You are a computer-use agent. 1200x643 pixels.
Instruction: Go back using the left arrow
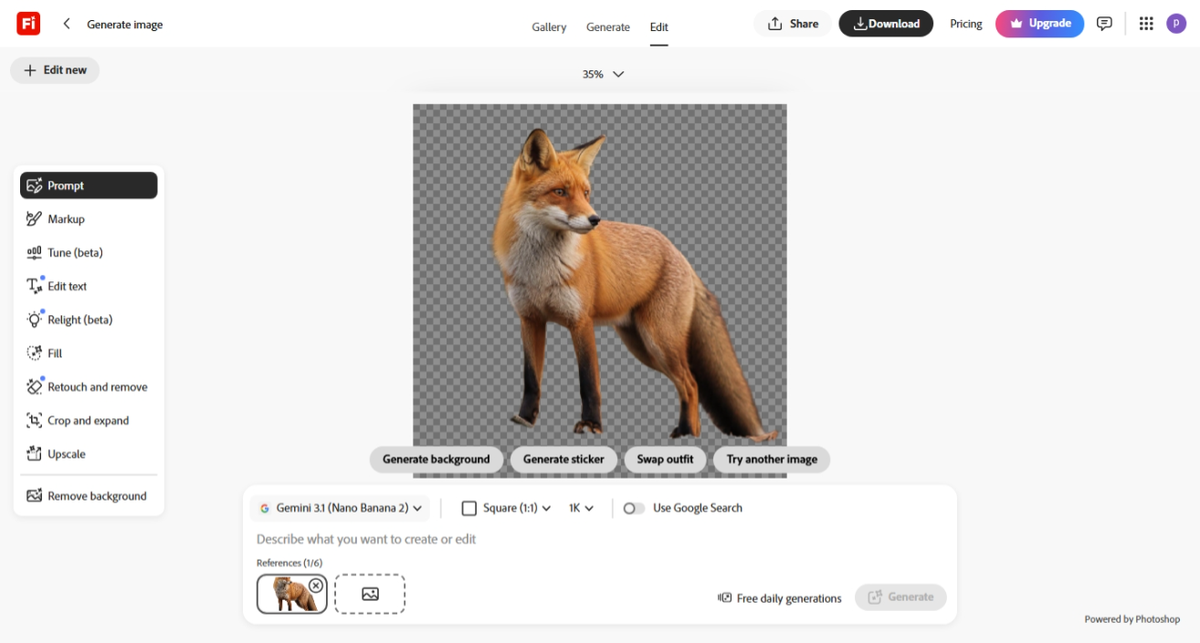pyautogui.click(x=66, y=24)
